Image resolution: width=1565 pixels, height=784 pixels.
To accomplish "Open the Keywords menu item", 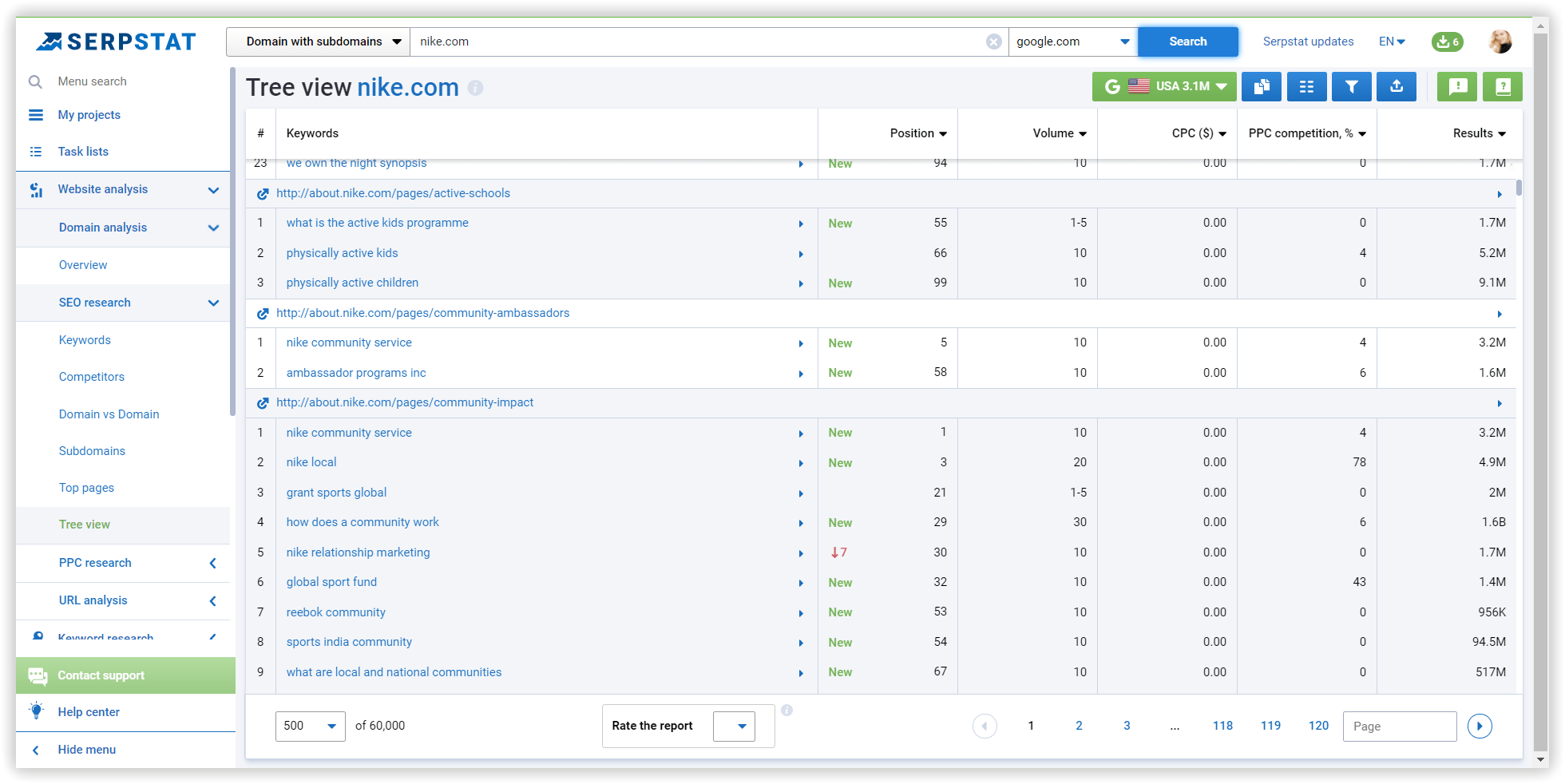I will (x=85, y=340).
